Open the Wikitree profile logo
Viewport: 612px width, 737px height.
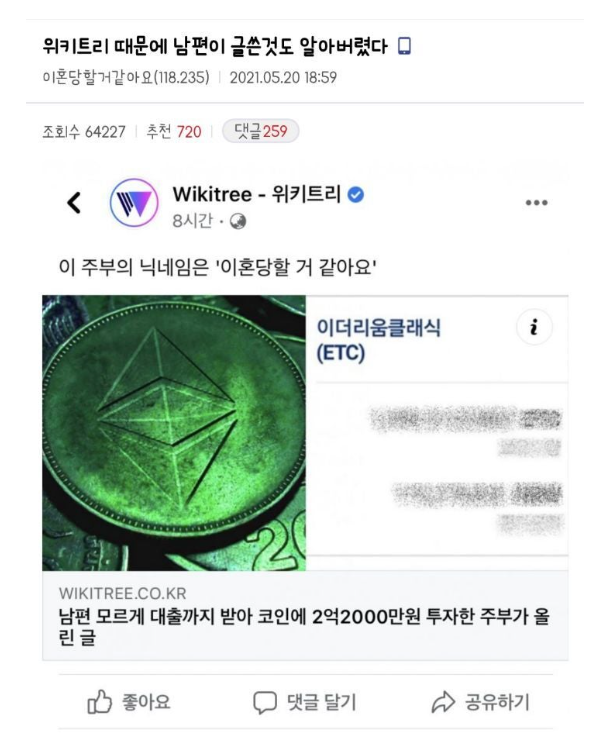pos(134,203)
